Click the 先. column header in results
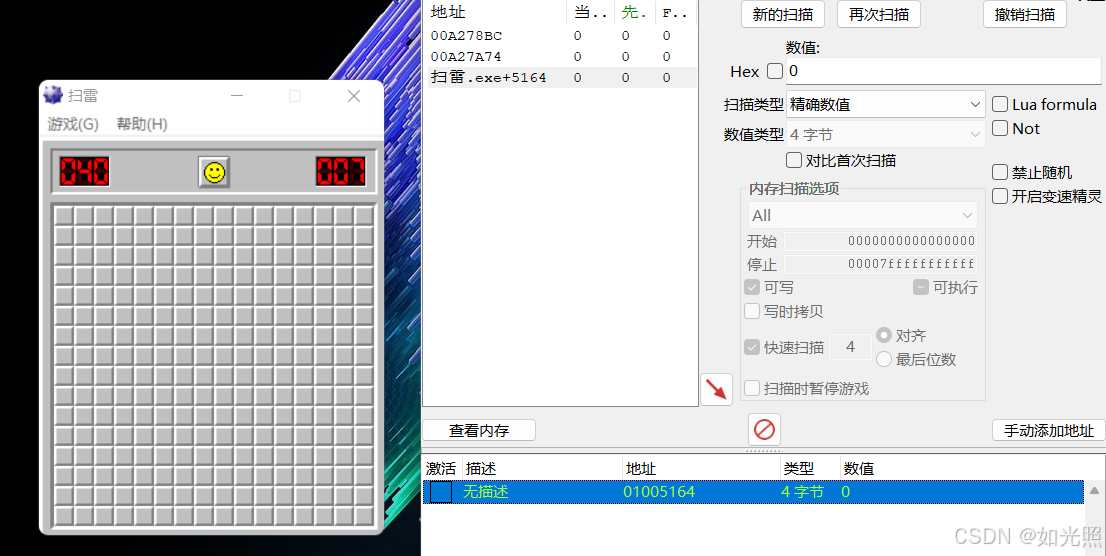The image size is (1106, 556). click(x=633, y=13)
